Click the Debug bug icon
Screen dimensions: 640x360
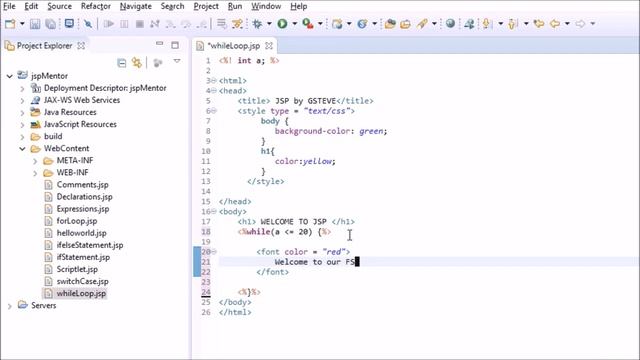coord(257,24)
